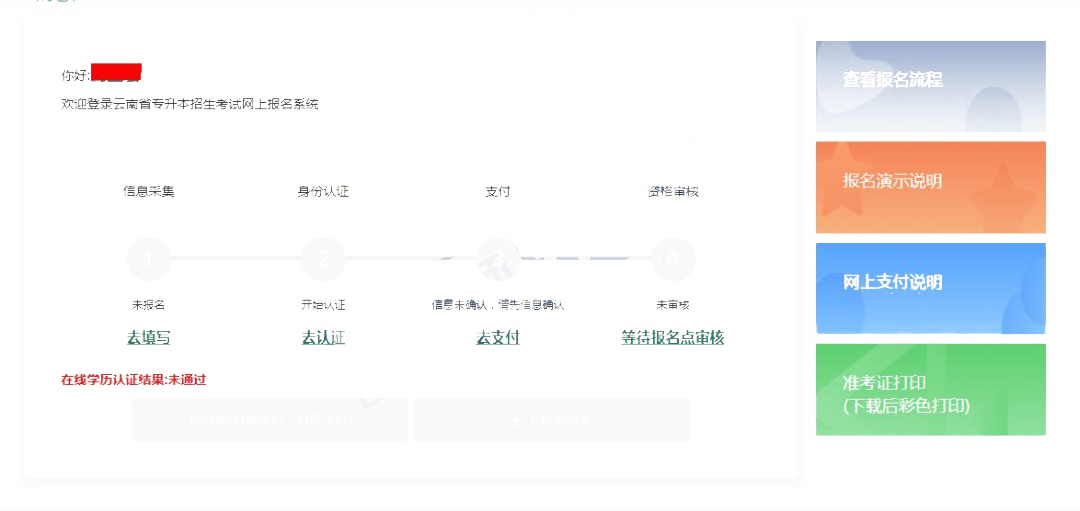Click the step 2 circle for 身份认证
Viewport: 1080px width, 511px height.
point(323,259)
